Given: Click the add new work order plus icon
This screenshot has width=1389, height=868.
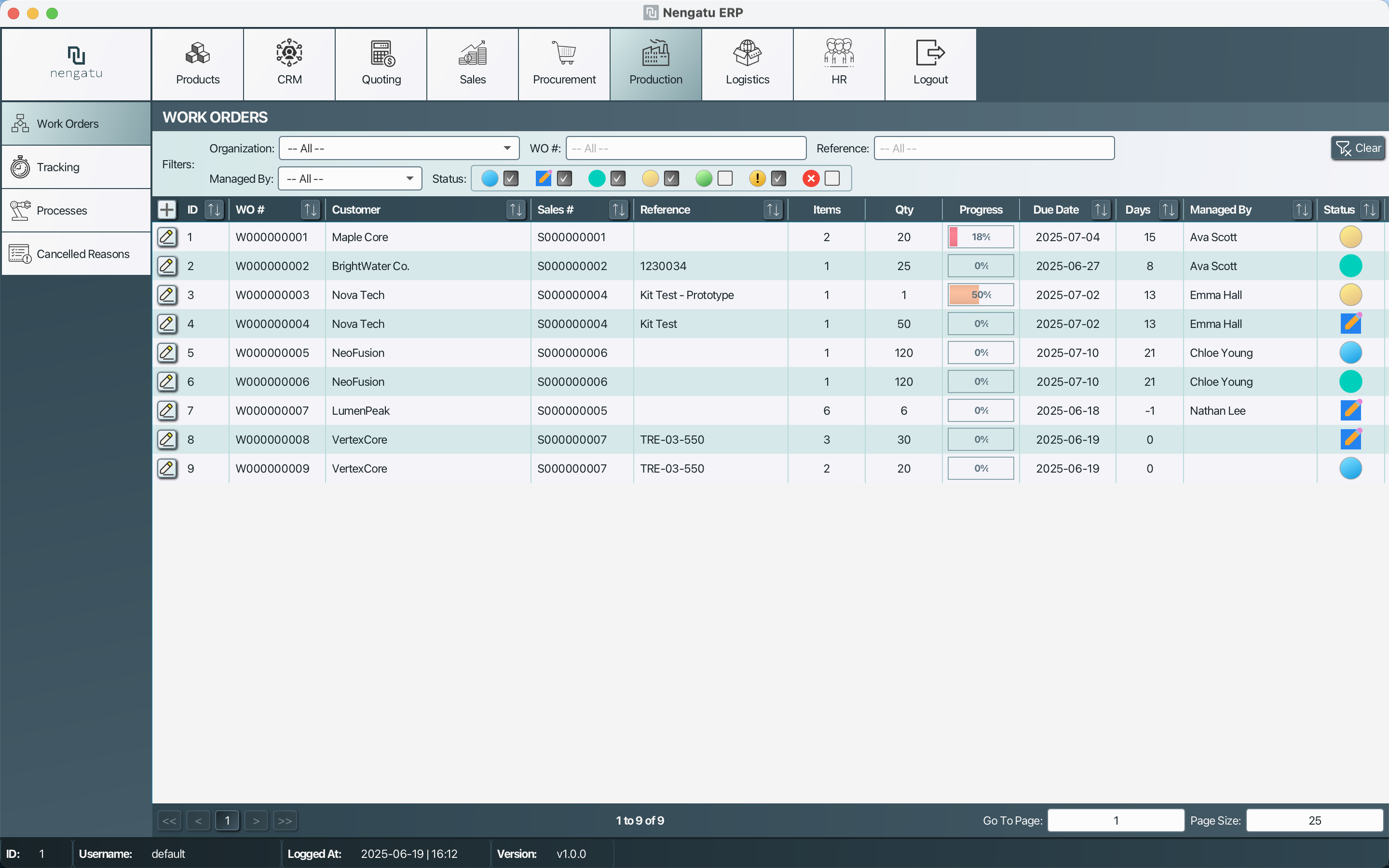Looking at the screenshot, I should click(166, 210).
